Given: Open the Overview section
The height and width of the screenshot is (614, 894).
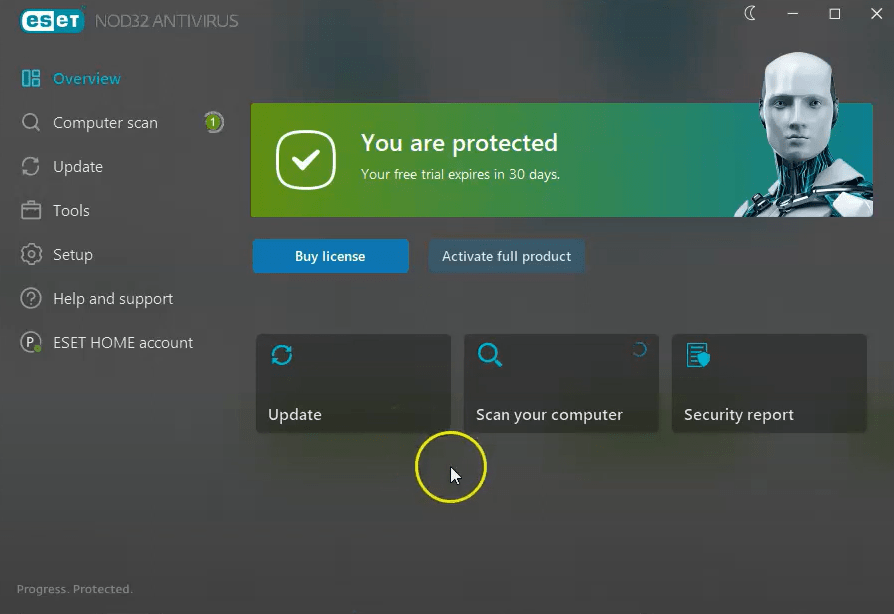Looking at the screenshot, I should tap(87, 79).
